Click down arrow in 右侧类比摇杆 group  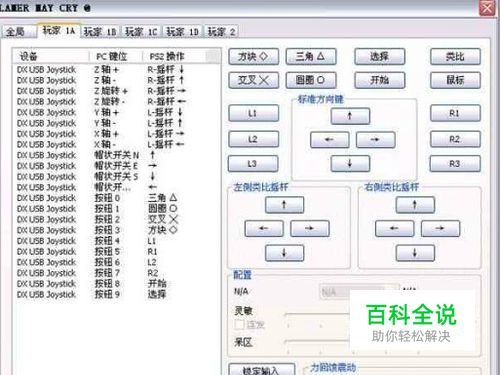pos(415,253)
